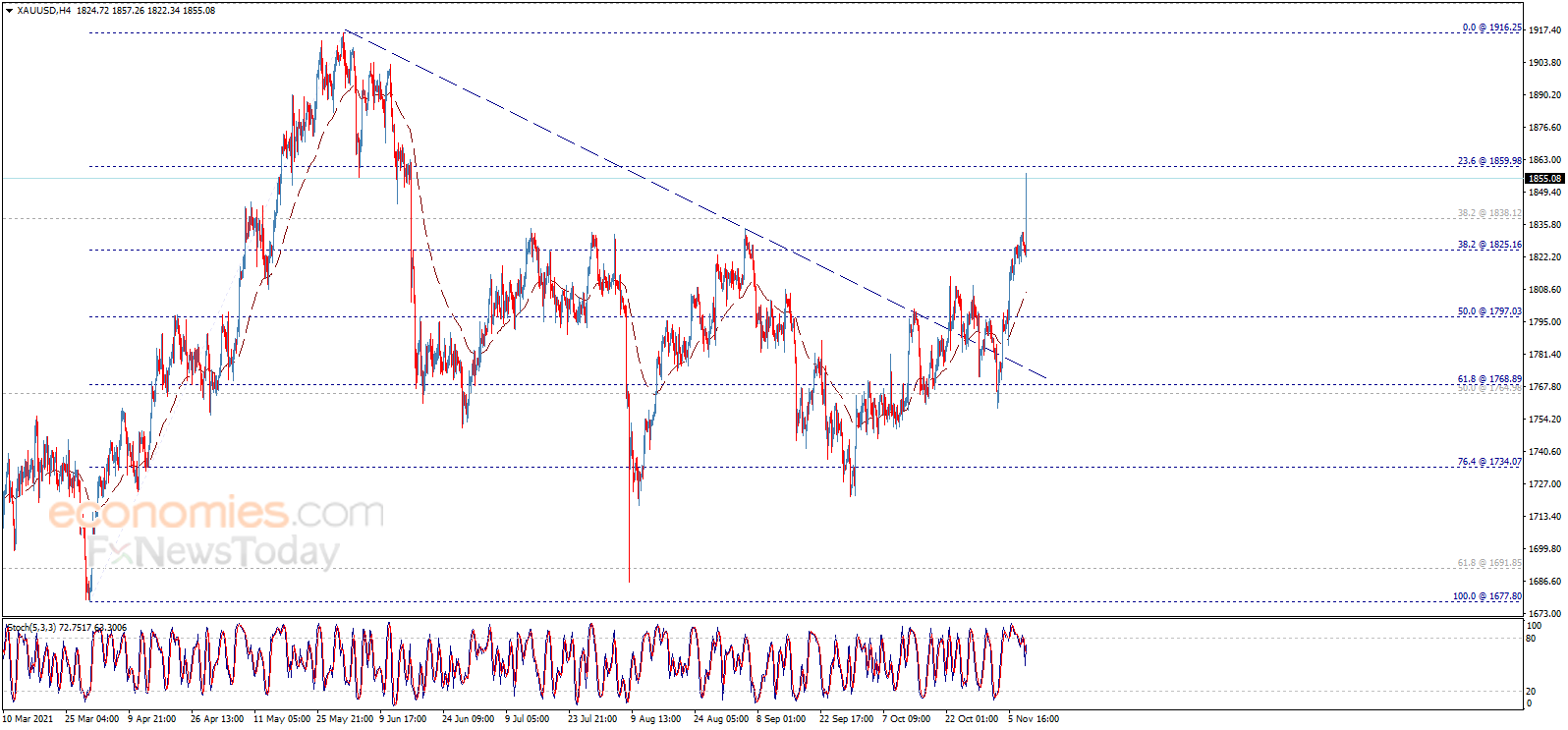Click the XAUUSD,H4 symbol title

(44, 11)
